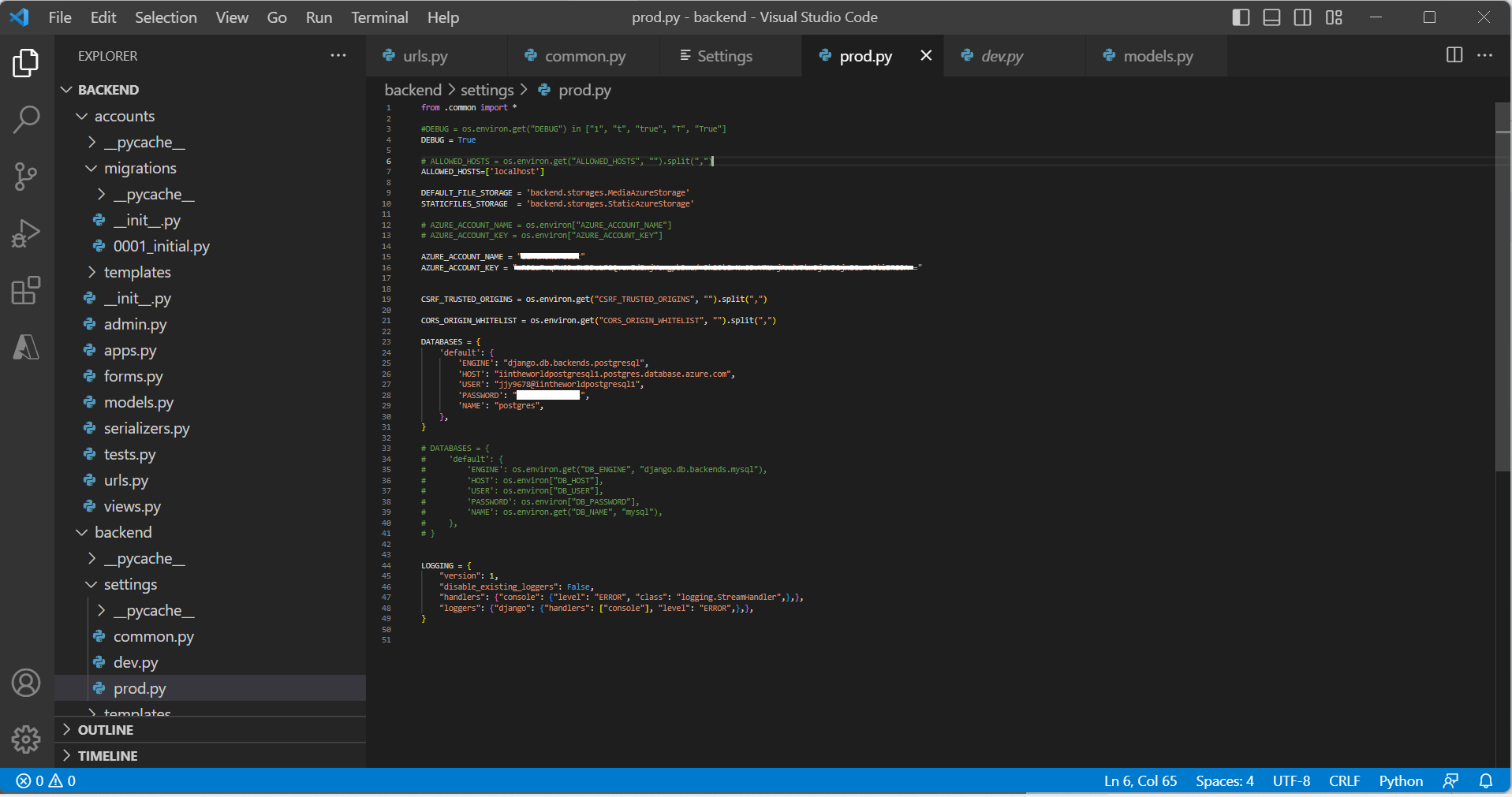This screenshot has height=797, width=1512.
Task: Open tests.py in explorer
Action: [x=210, y=454]
